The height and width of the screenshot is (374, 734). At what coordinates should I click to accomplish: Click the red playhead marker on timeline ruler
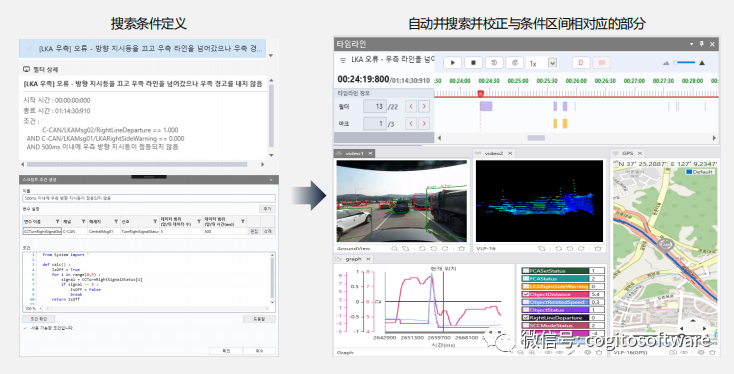[x=480, y=94]
